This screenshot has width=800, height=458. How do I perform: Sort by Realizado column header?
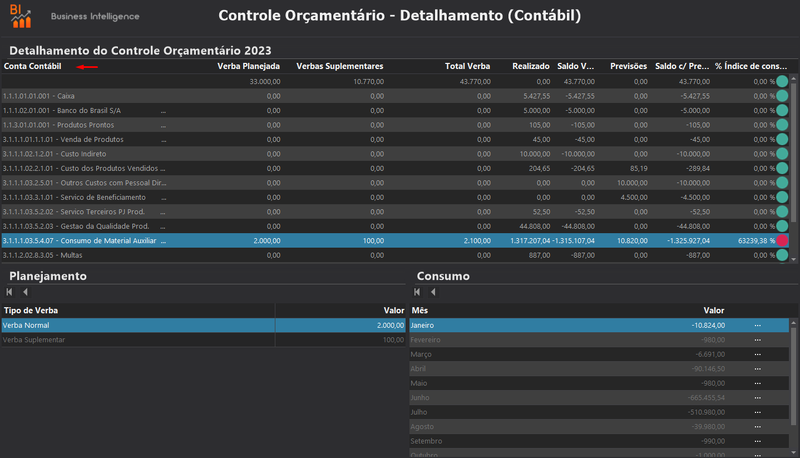[531, 66]
